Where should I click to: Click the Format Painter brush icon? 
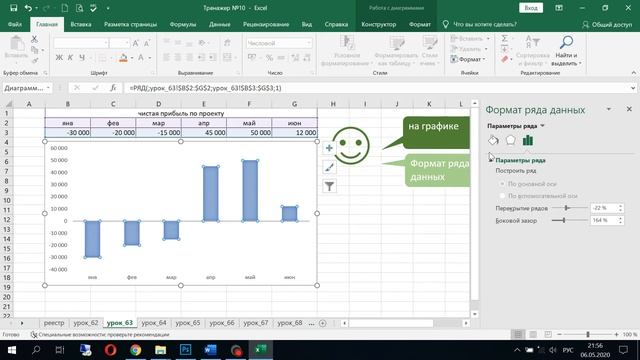35,60
